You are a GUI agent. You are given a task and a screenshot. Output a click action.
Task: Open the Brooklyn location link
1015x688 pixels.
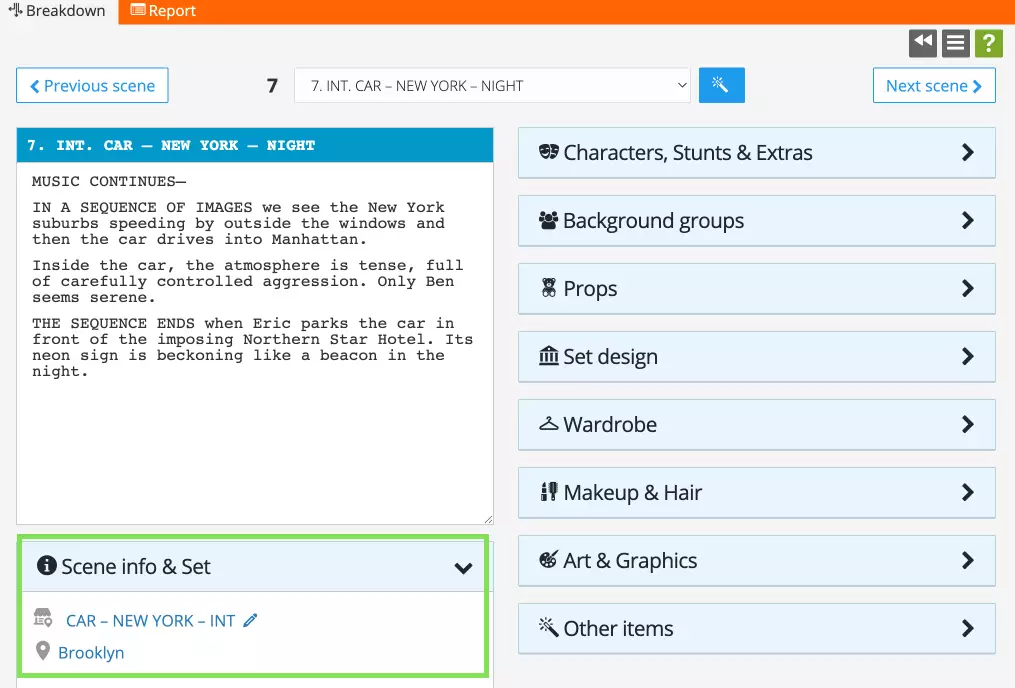tap(92, 651)
